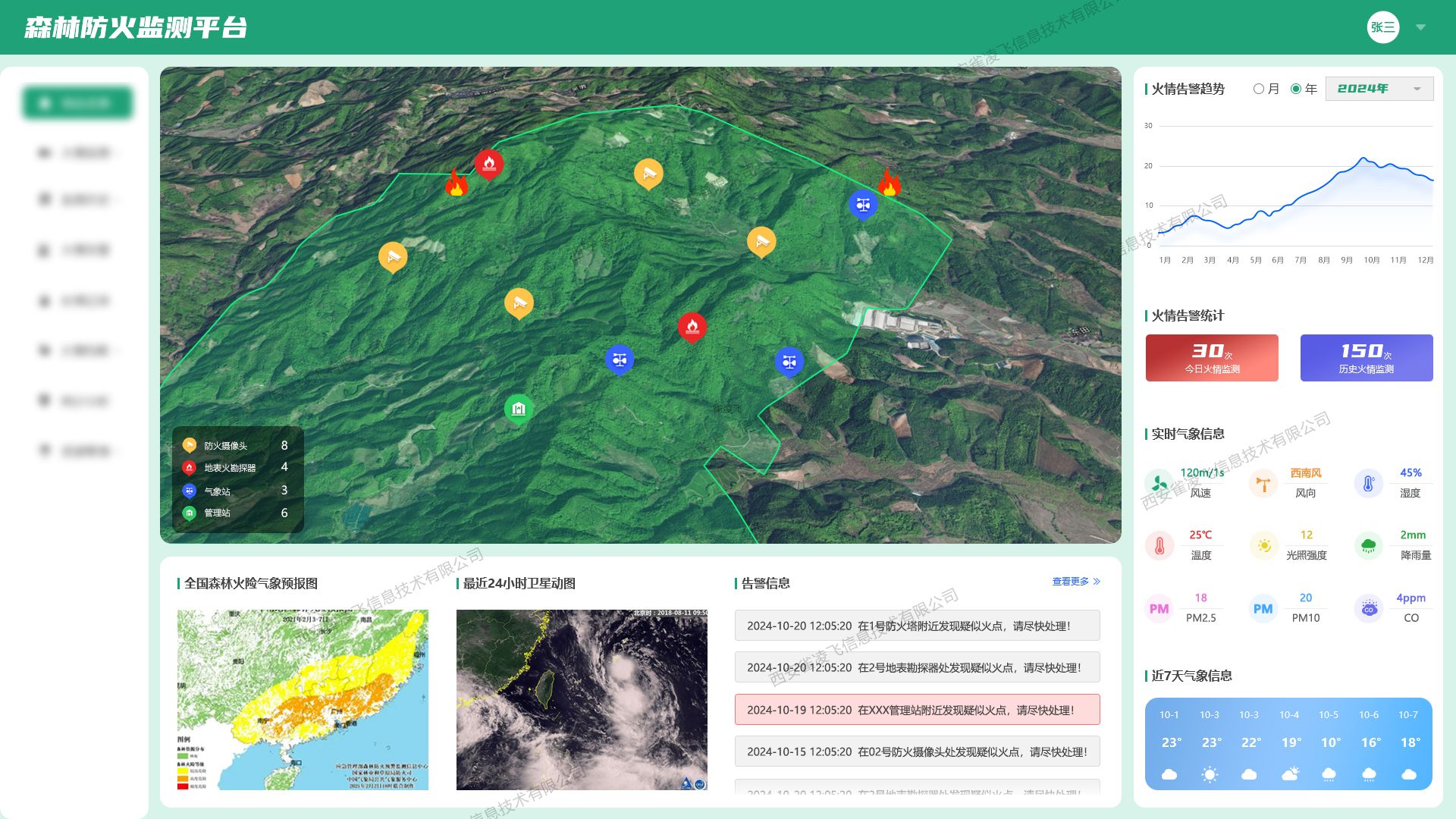
Task: Click the pink PM2.5 icon
Action: point(1159,608)
